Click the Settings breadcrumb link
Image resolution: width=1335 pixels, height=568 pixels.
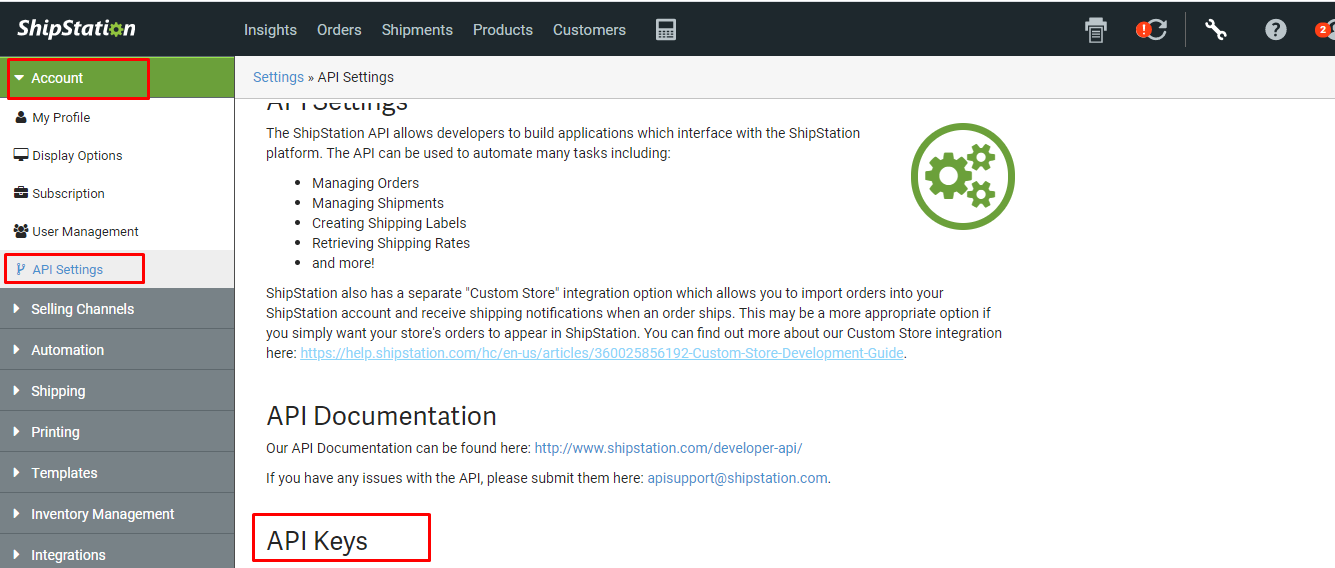(278, 77)
